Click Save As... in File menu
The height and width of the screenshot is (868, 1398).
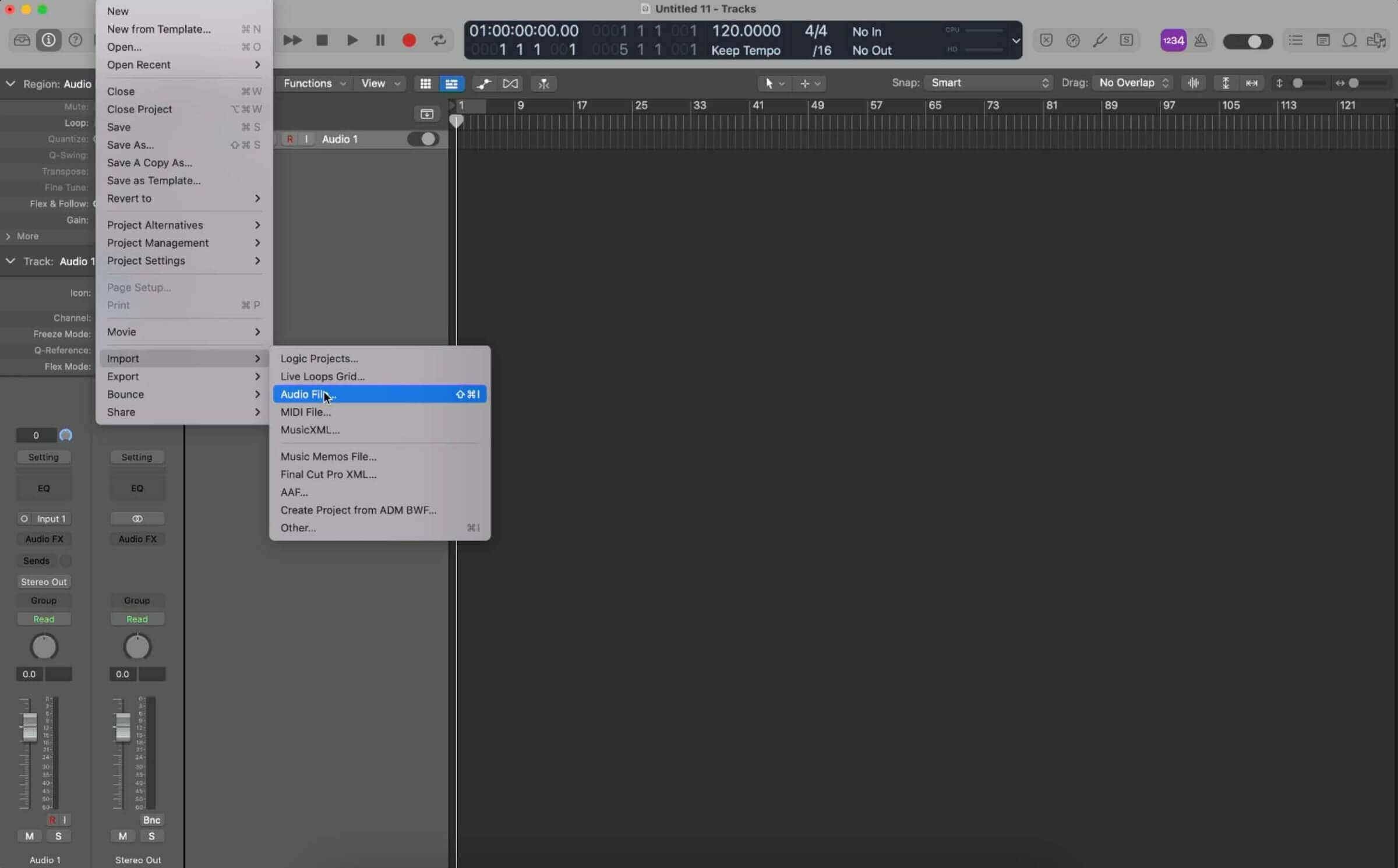183,145
